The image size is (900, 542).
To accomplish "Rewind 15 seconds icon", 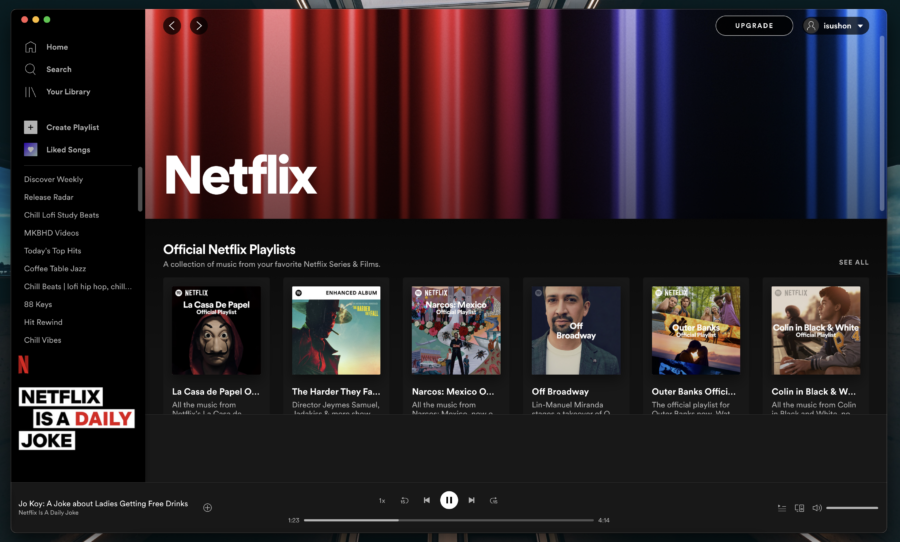I will (404, 500).
